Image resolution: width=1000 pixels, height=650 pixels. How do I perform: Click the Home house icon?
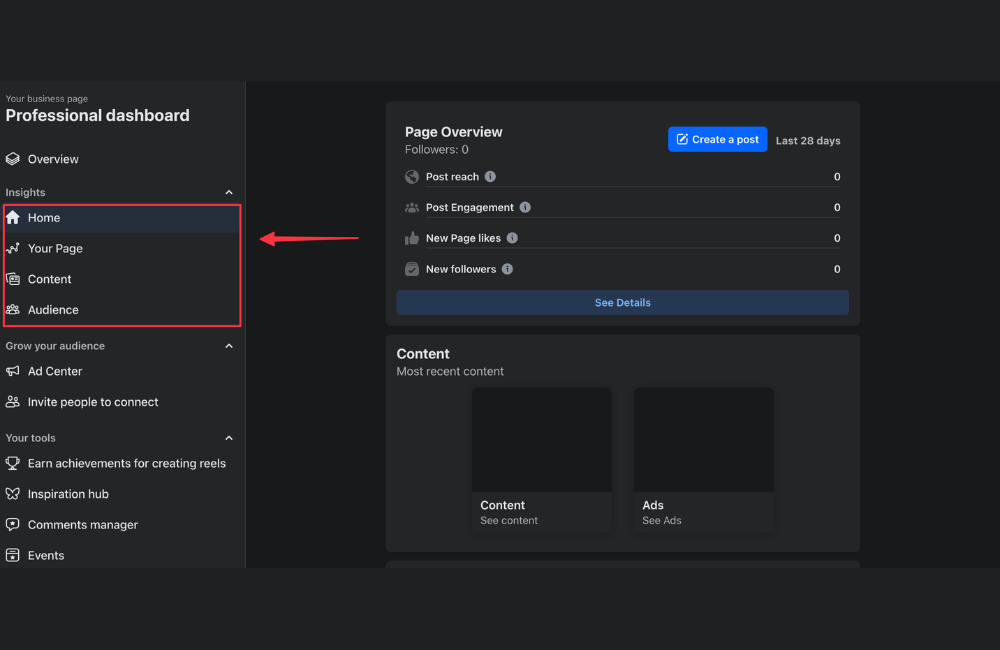[13, 217]
